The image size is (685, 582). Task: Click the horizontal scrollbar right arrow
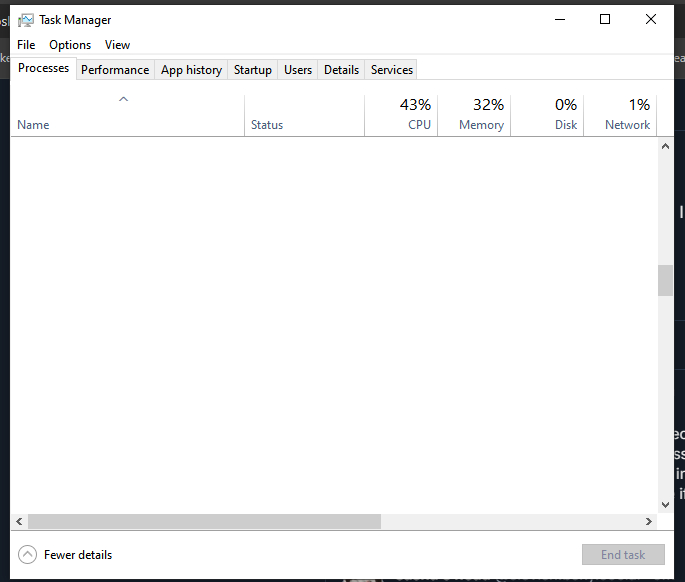649,522
